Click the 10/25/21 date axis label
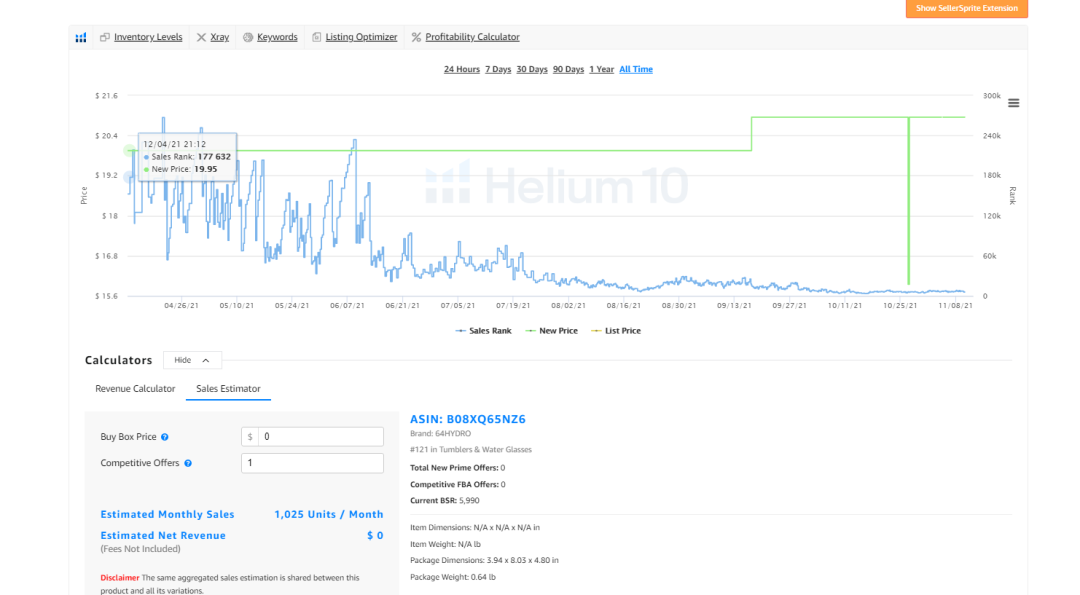 (x=900, y=305)
